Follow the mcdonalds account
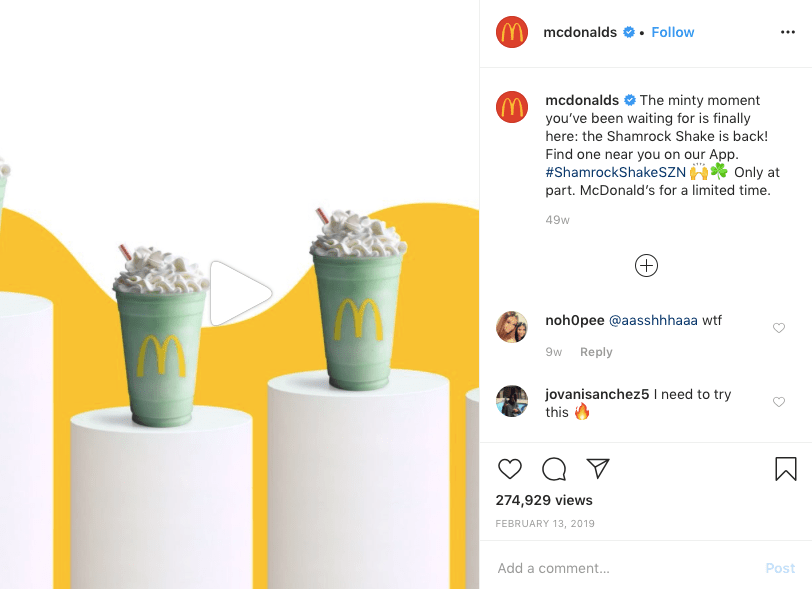This screenshot has height=589, width=812. coord(672,32)
